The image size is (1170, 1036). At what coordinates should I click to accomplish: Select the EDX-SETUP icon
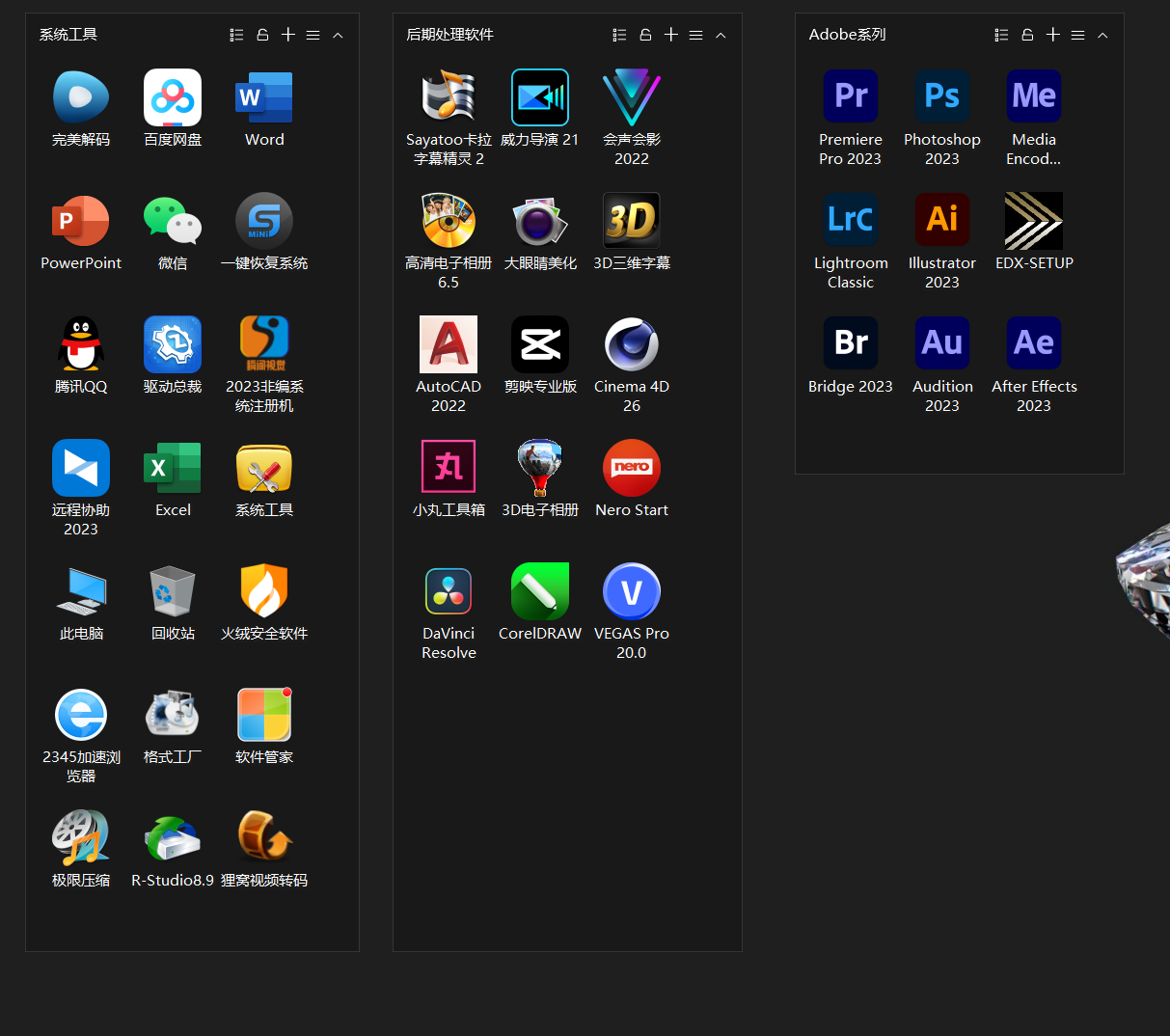[1034, 221]
